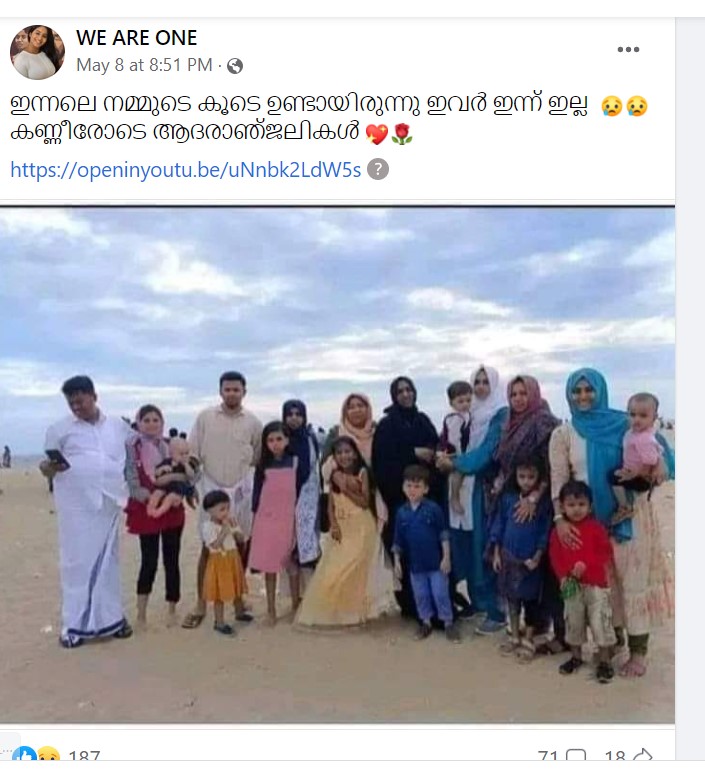Image resolution: width=705 pixels, height=772 pixels.
Task: Click the globe public audience icon
Action: (x=235, y=66)
